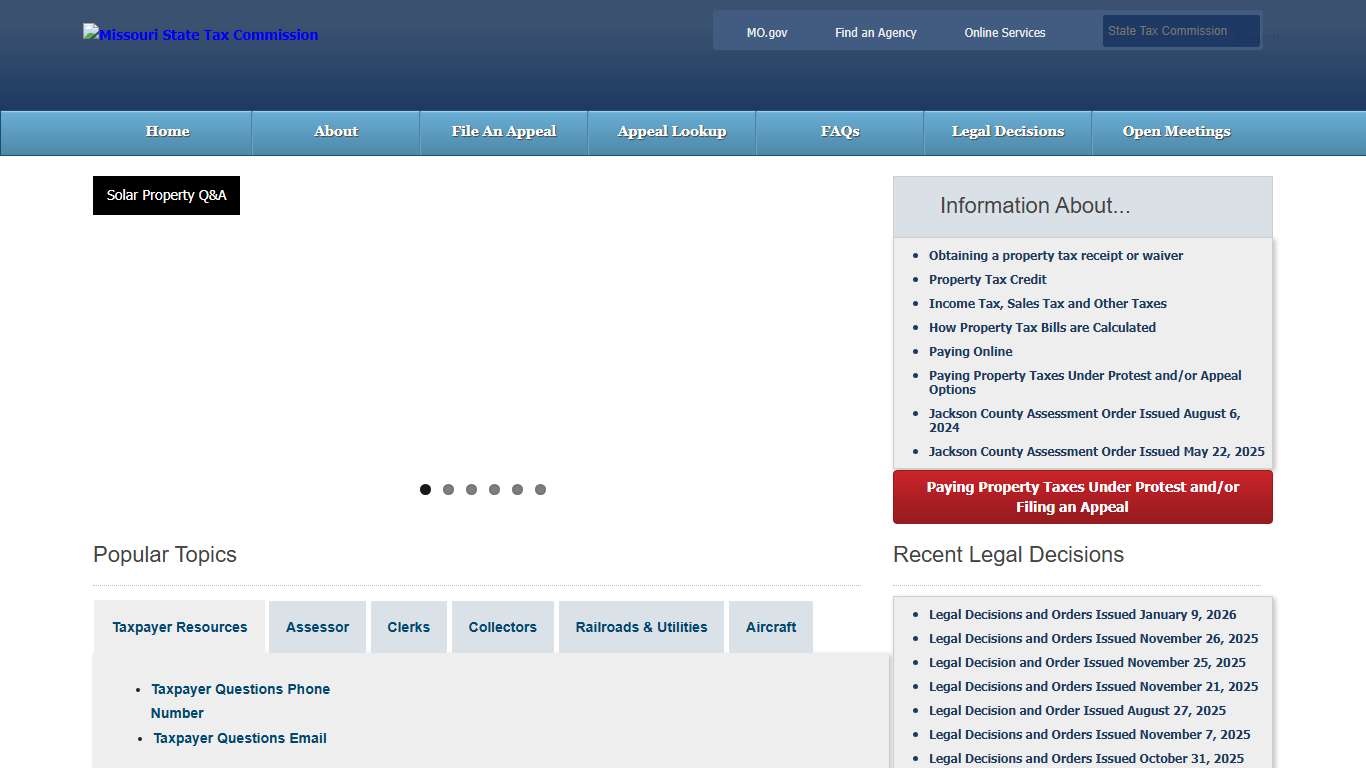Open the MO.gov link

point(766,32)
